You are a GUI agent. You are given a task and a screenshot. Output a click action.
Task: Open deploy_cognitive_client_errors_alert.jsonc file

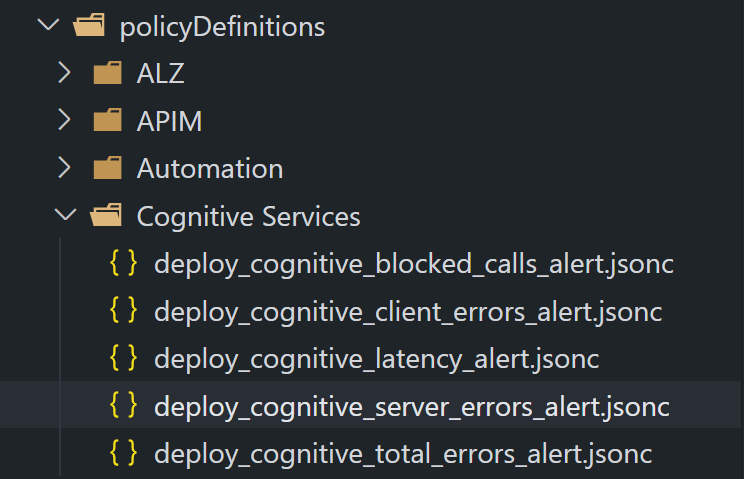(x=408, y=312)
